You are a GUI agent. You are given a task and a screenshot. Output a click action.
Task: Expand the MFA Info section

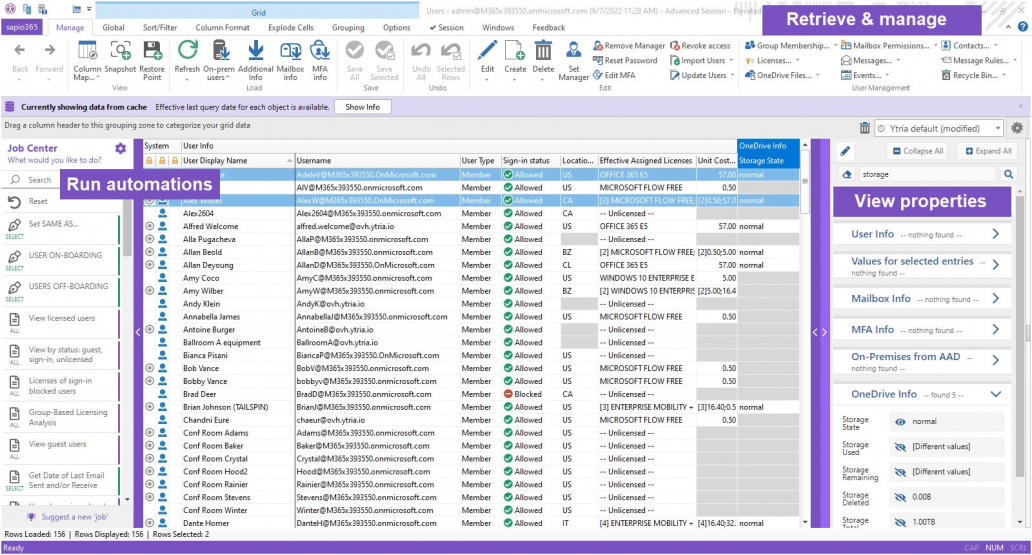pos(996,329)
